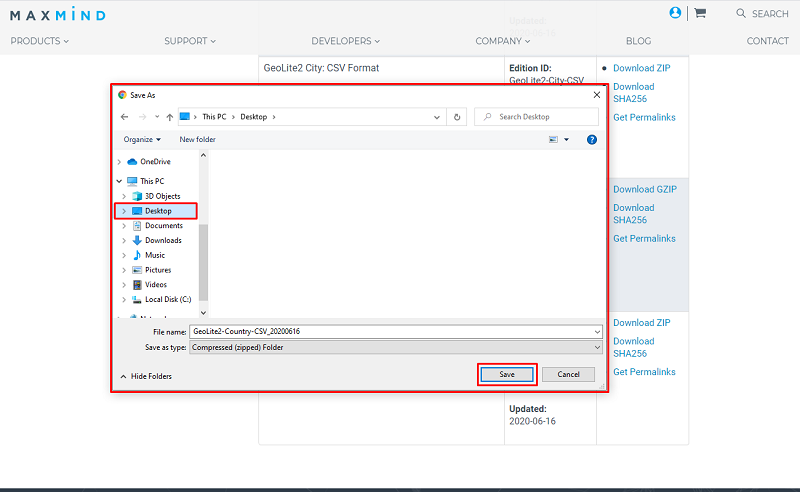Click navigation pane scroll down arrow

(203, 312)
